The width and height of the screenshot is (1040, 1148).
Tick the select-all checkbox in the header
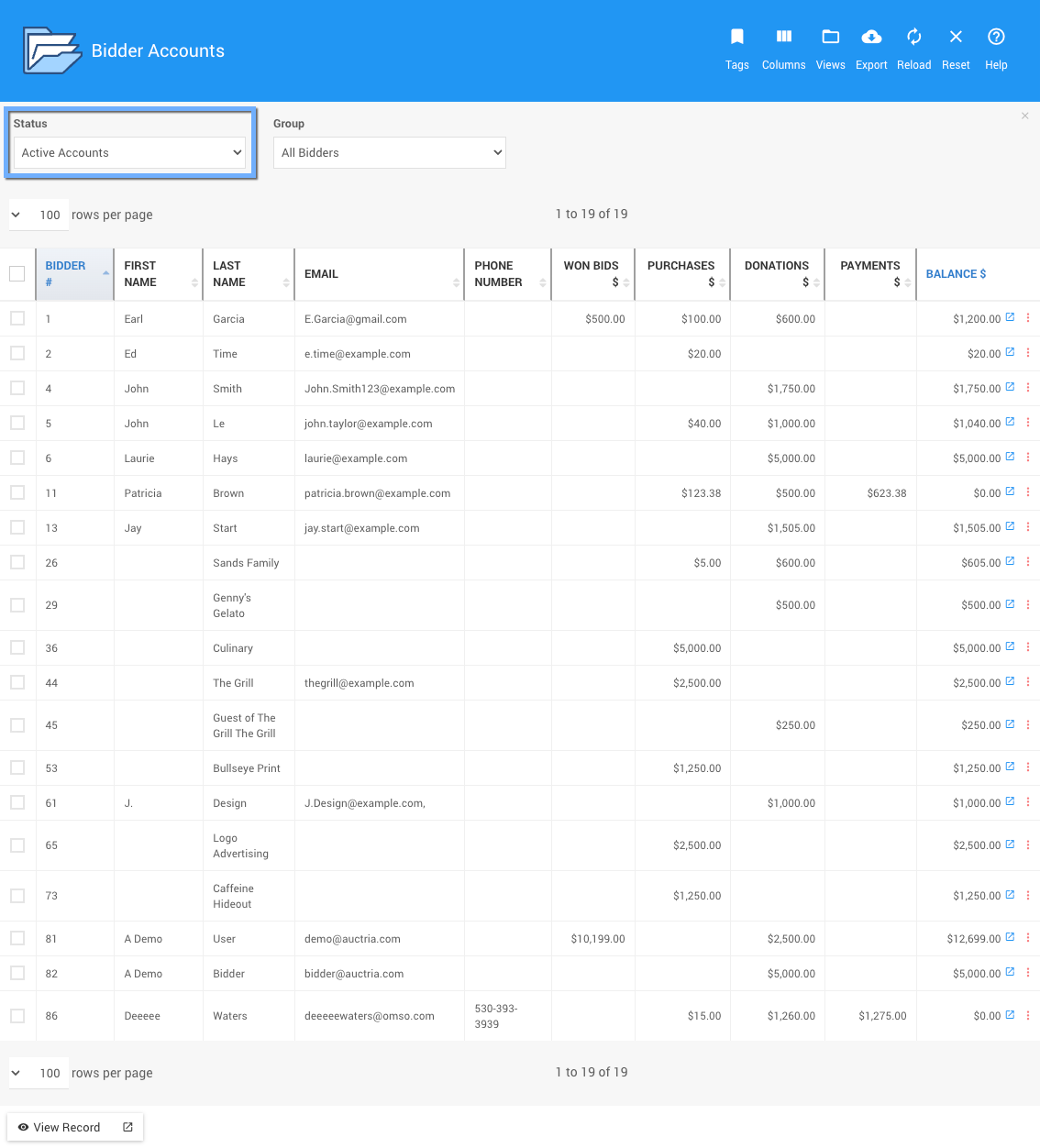point(17,274)
